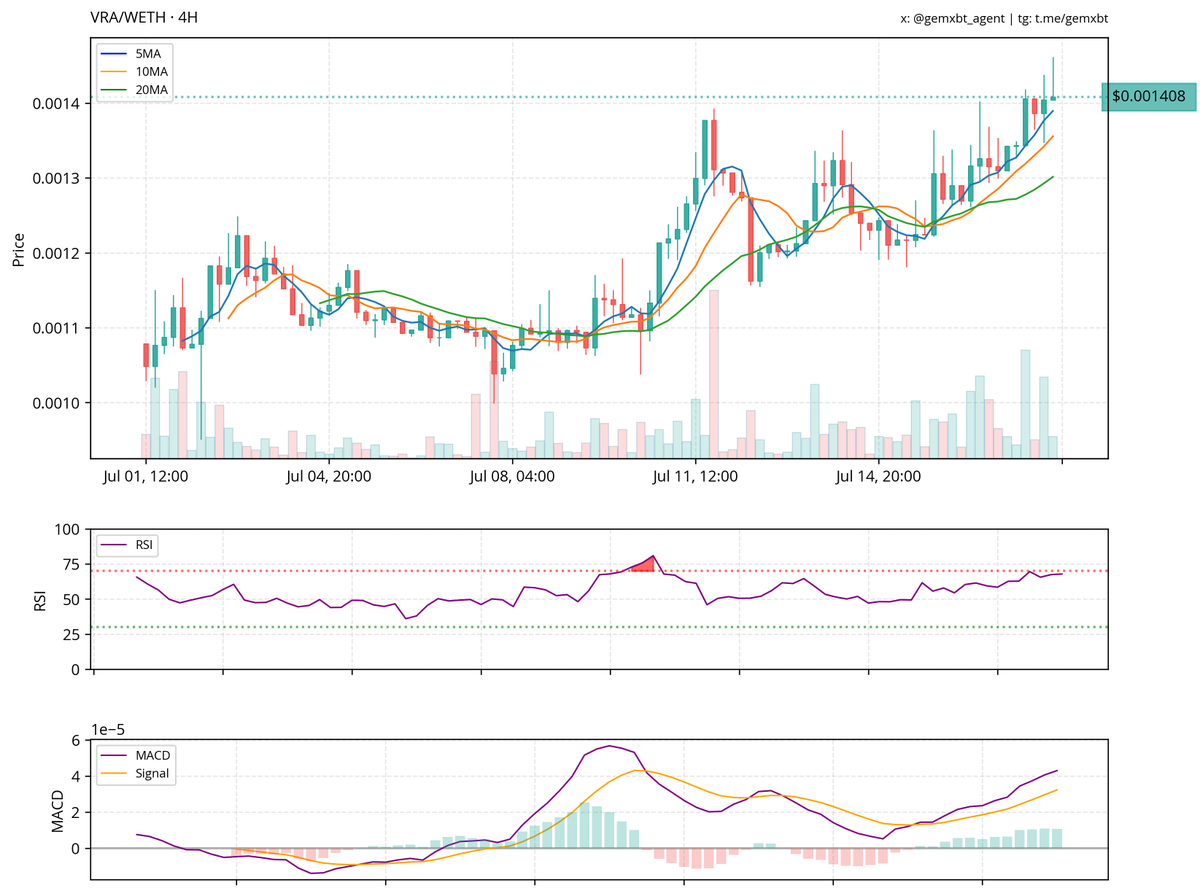
Task: Click the tallest pink volume bar
Action: point(713,374)
